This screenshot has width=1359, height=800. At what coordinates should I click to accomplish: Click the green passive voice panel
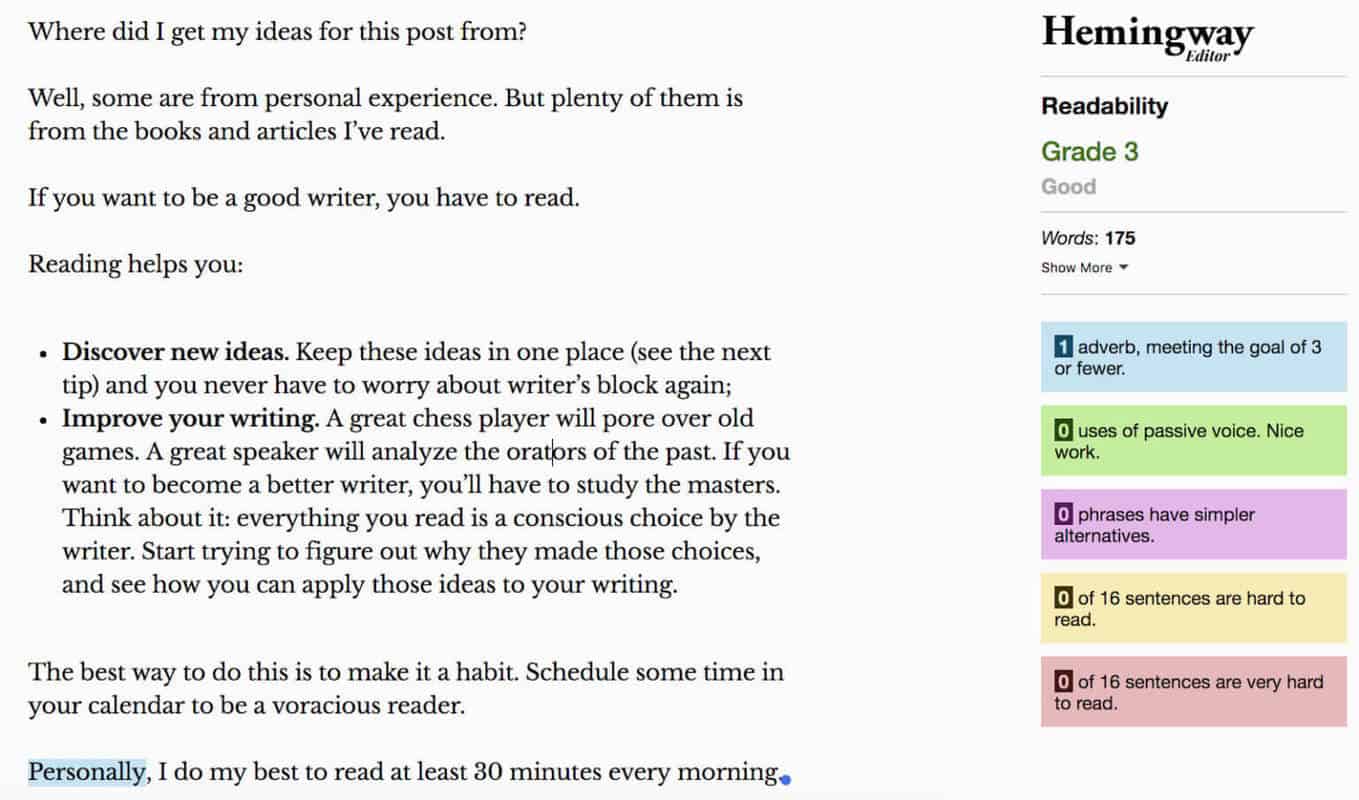pyautogui.click(x=1193, y=441)
